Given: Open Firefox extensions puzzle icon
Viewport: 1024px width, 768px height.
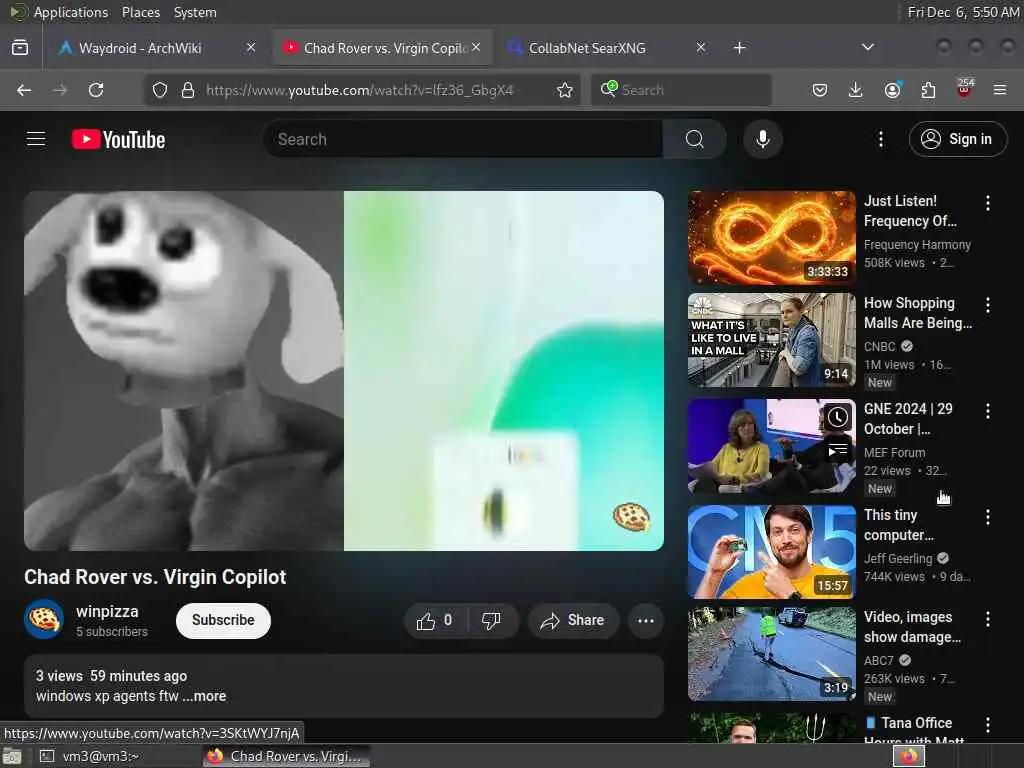Looking at the screenshot, I should pyautogui.click(x=928, y=90).
